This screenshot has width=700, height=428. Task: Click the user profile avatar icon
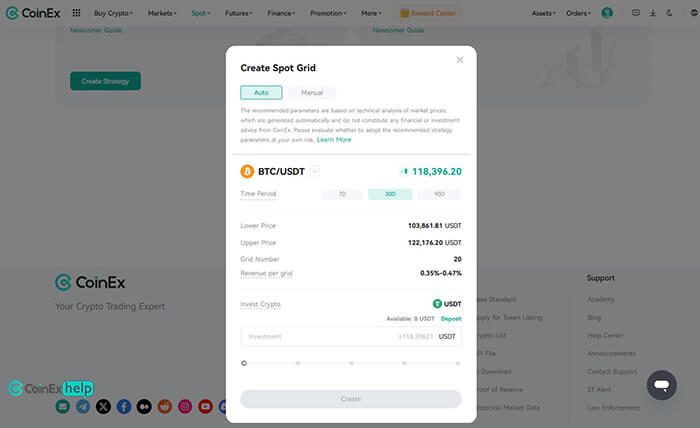(x=607, y=13)
